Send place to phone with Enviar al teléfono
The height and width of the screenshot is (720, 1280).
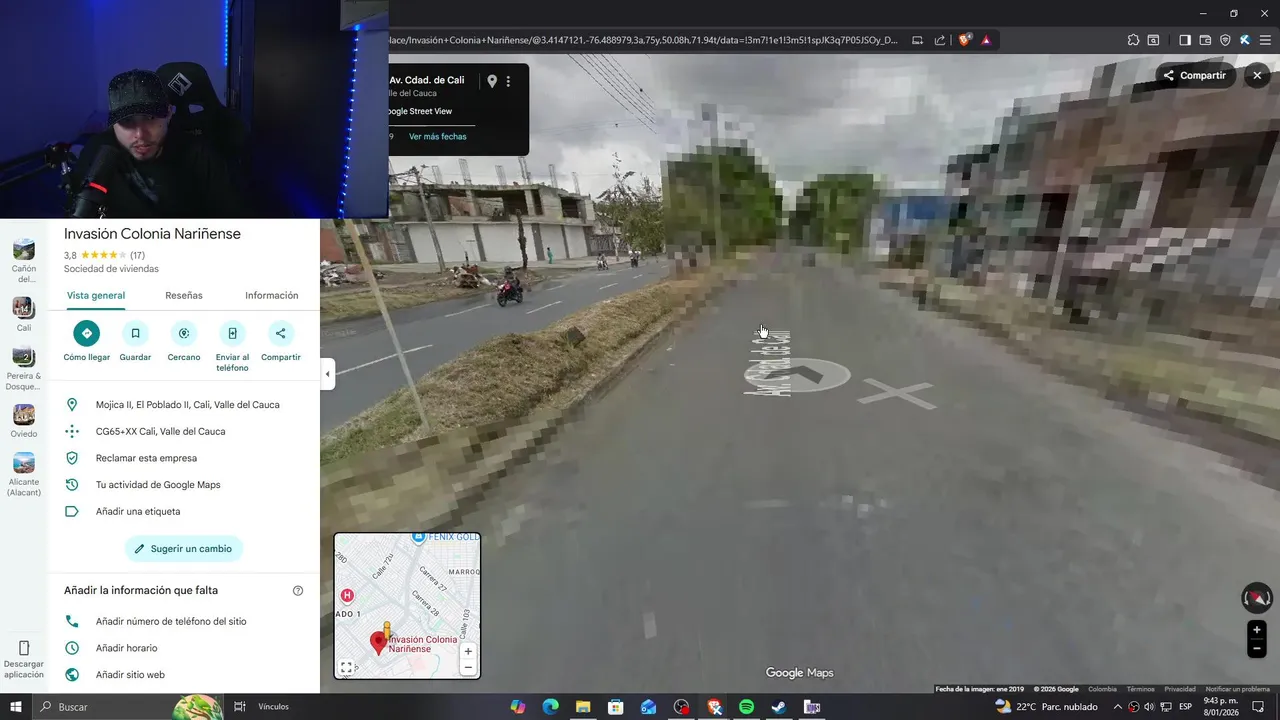click(x=232, y=333)
